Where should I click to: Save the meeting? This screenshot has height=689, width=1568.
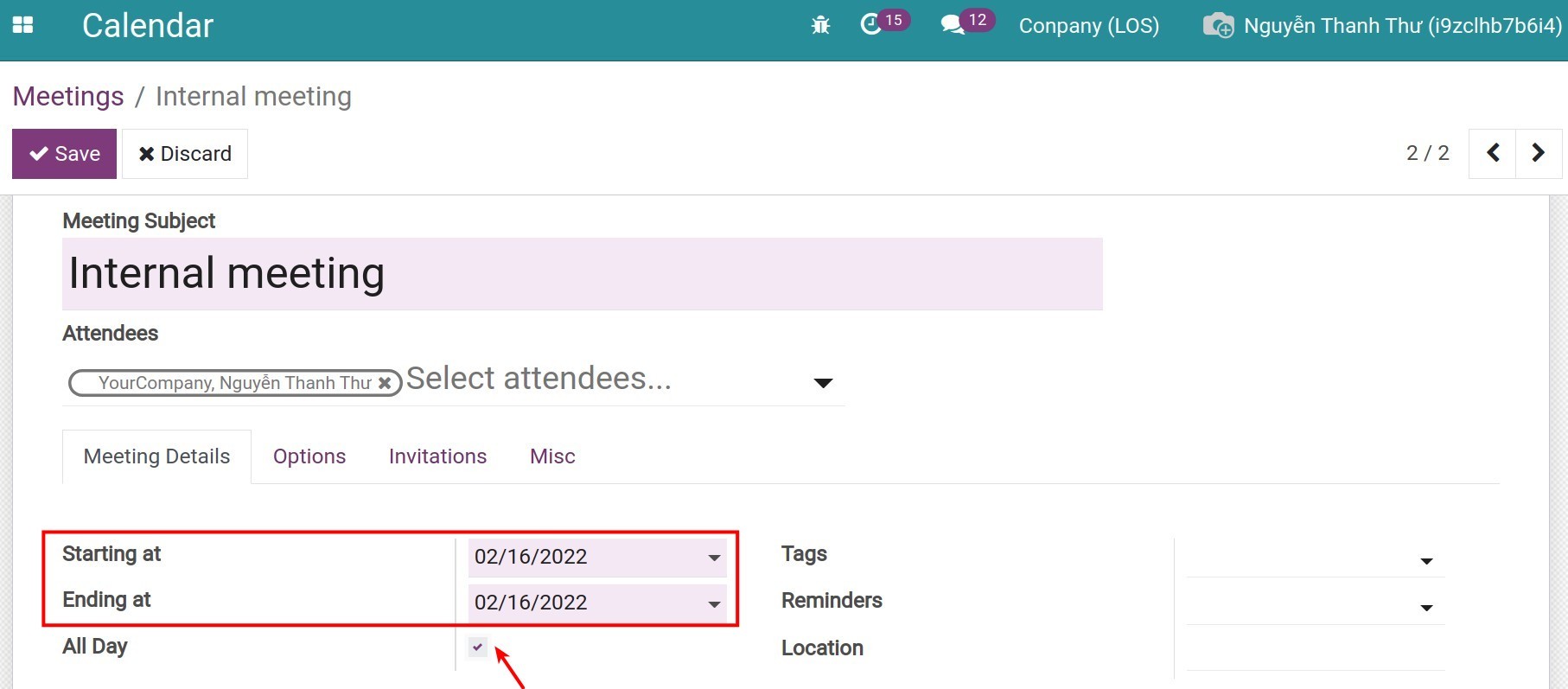[x=64, y=154]
